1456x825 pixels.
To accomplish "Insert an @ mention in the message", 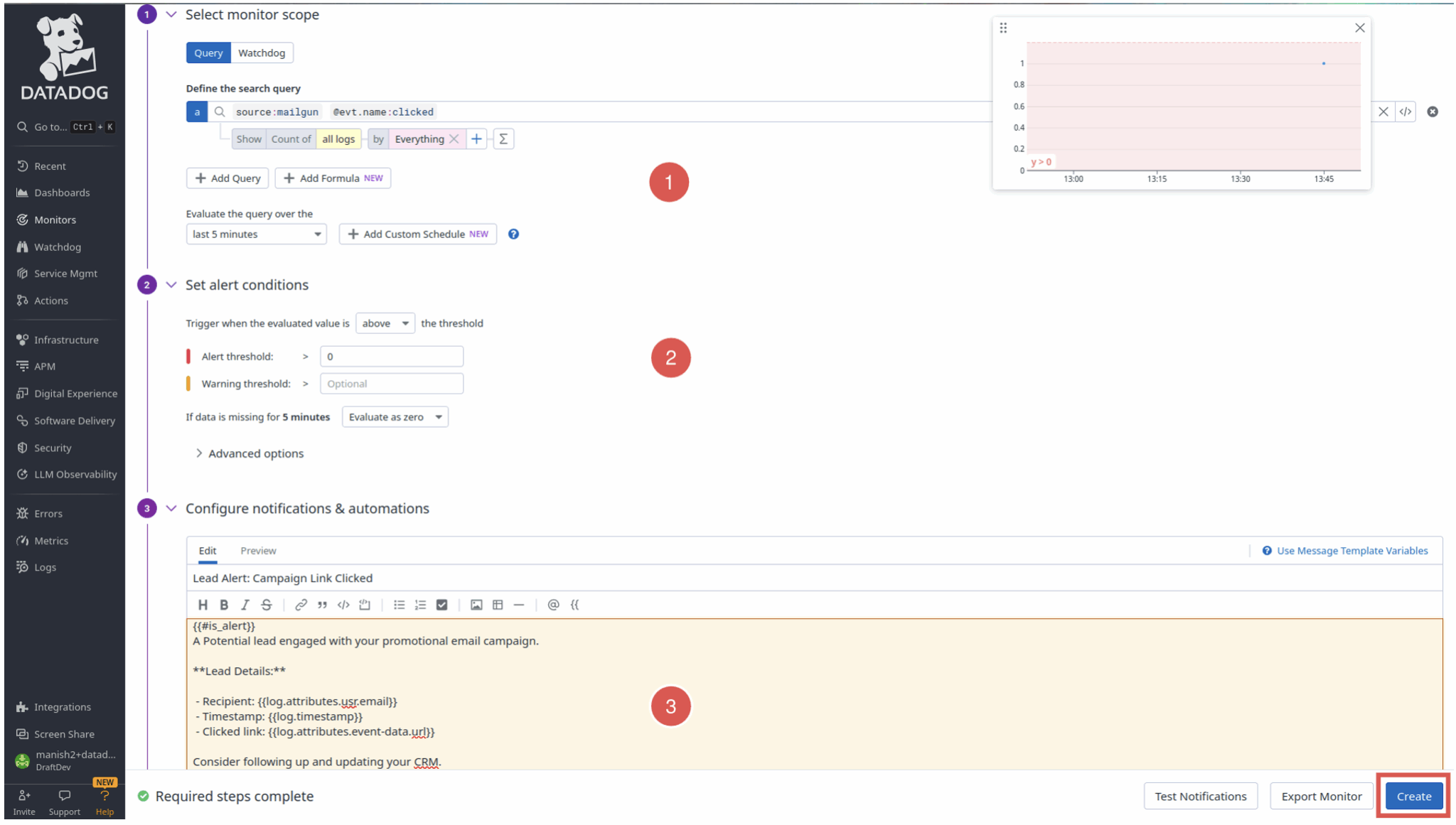I will (x=553, y=605).
